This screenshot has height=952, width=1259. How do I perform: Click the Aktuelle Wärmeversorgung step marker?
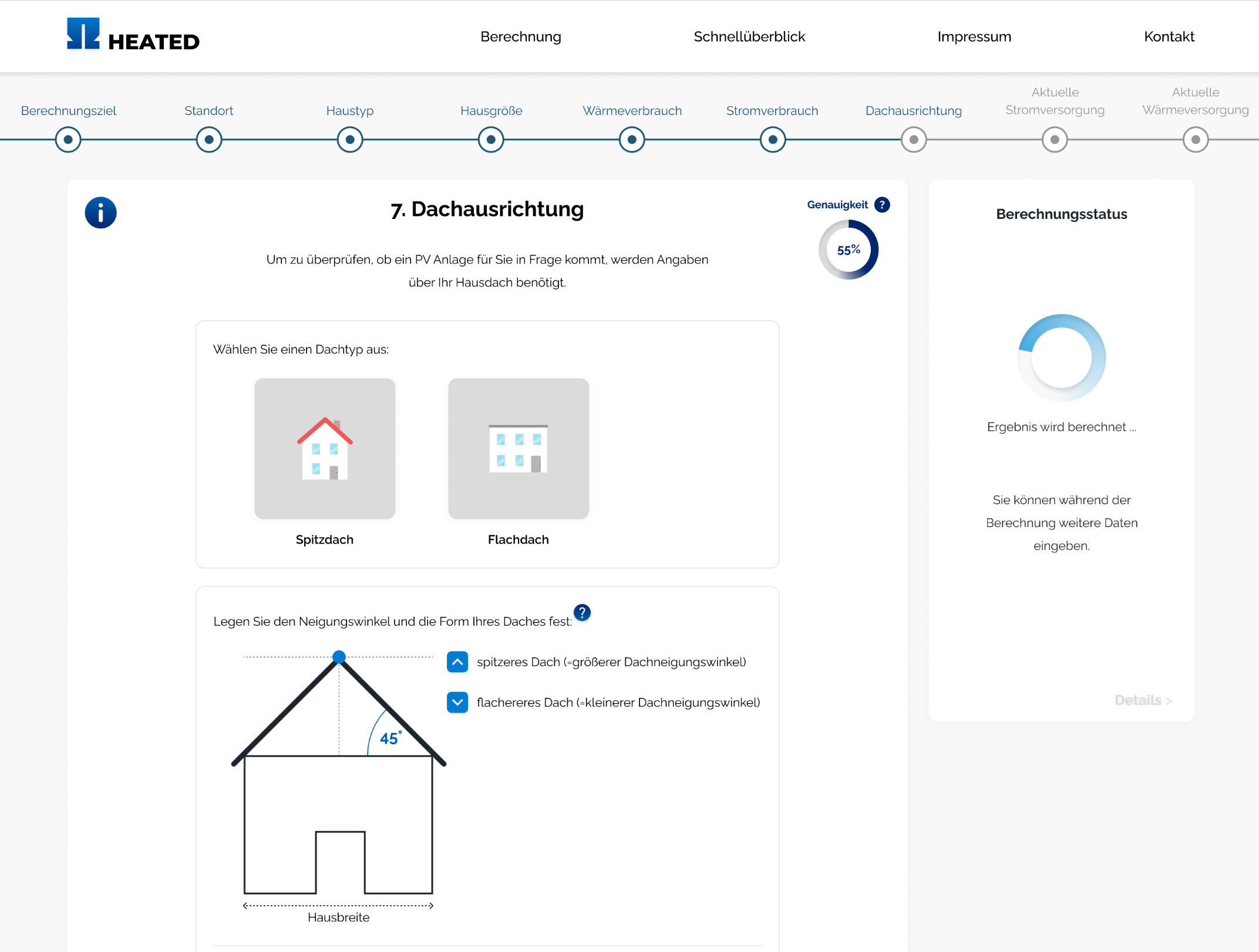pyautogui.click(x=1195, y=140)
